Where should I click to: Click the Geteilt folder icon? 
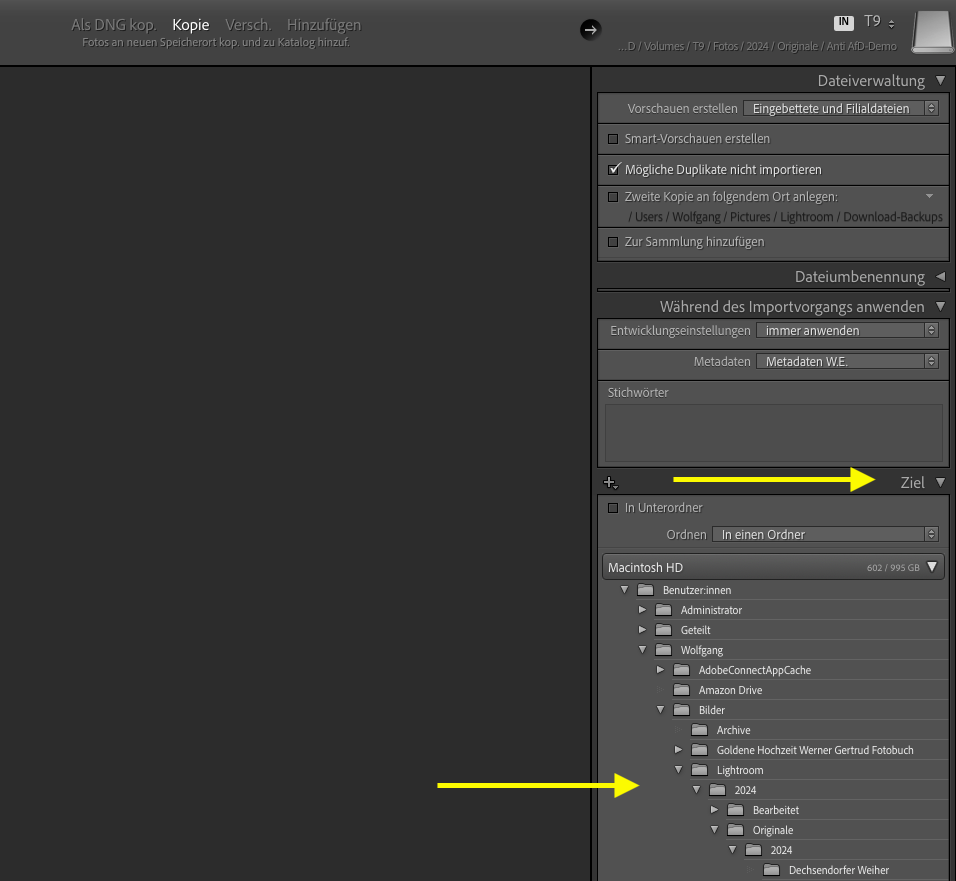(664, 630)
